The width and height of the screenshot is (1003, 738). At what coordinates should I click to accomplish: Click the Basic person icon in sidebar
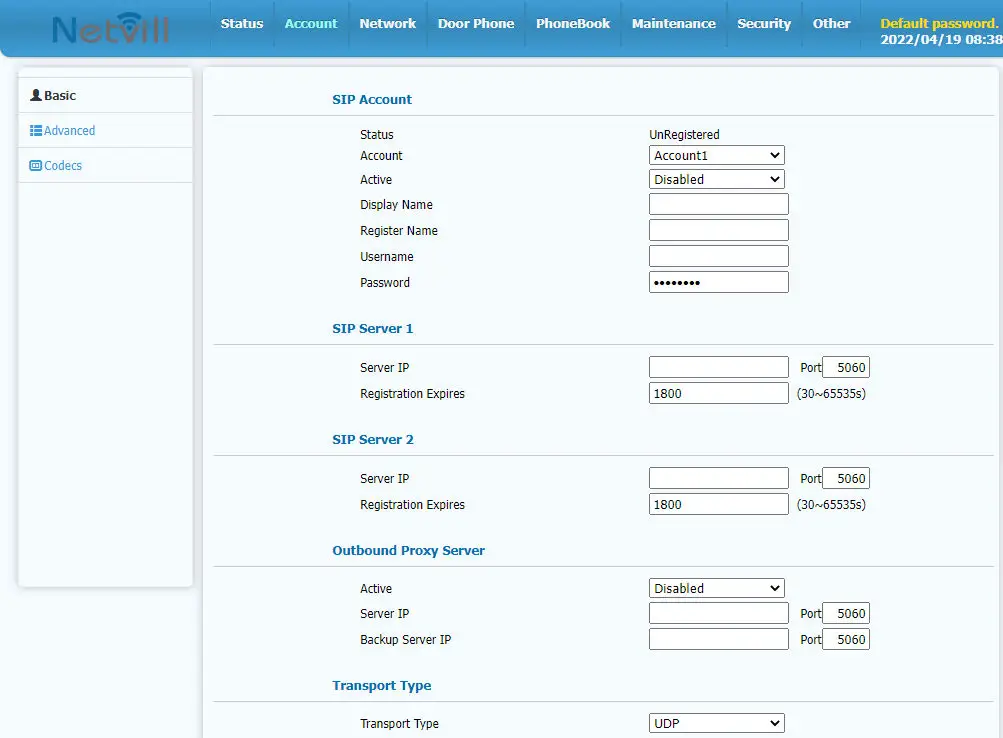(36, 95)
